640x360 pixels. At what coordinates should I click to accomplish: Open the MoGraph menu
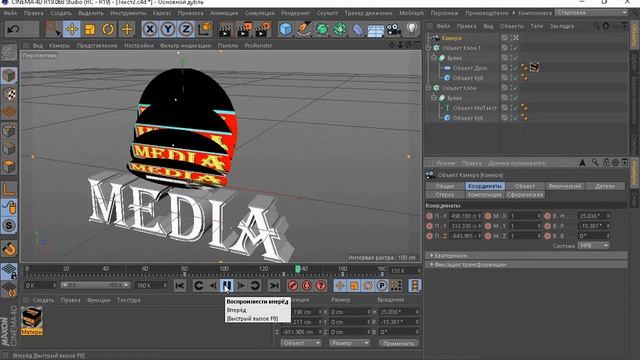411,13
